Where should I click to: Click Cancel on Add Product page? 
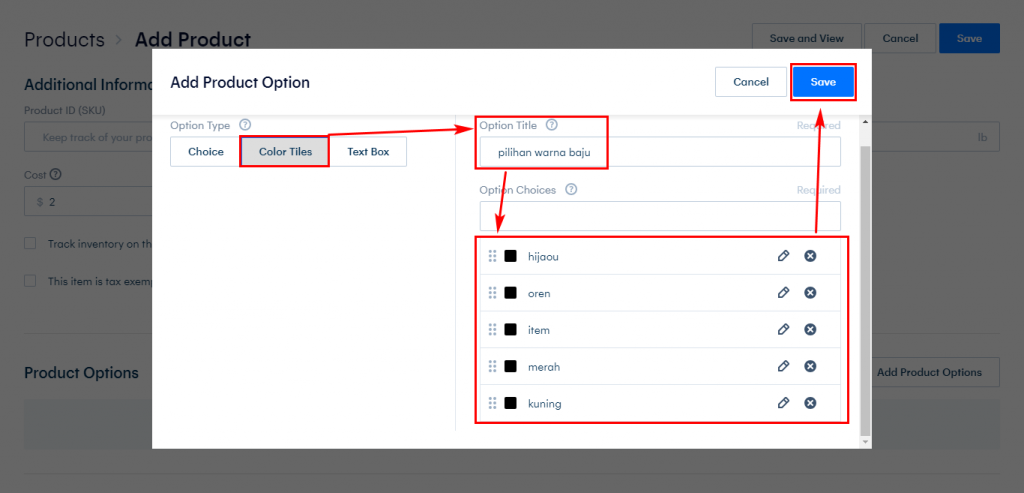pyautogui.click(x=900, y=39)
